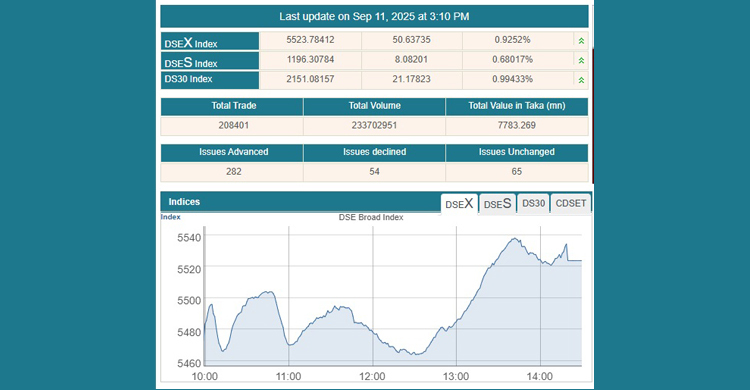
Task: Open the DS30 chart tab
Action: tap(533, 203)
